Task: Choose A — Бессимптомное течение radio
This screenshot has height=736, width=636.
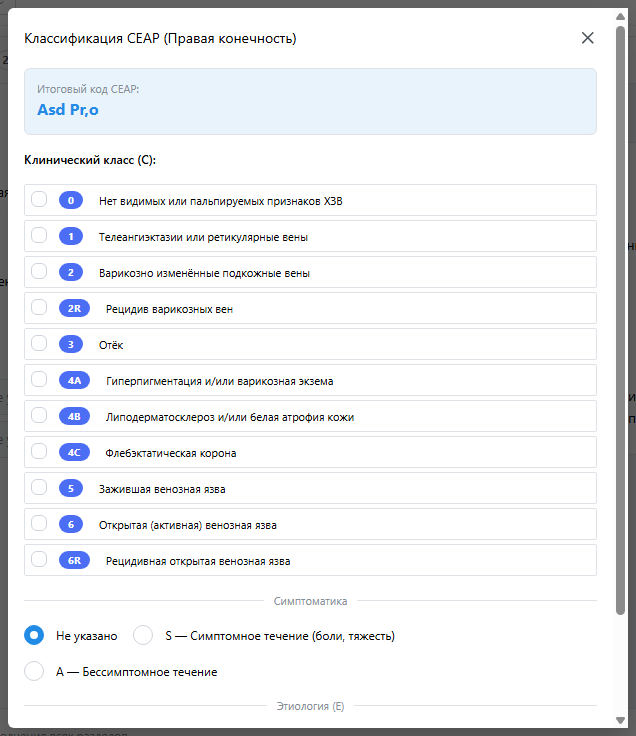Action: click(x=34, y=671)
